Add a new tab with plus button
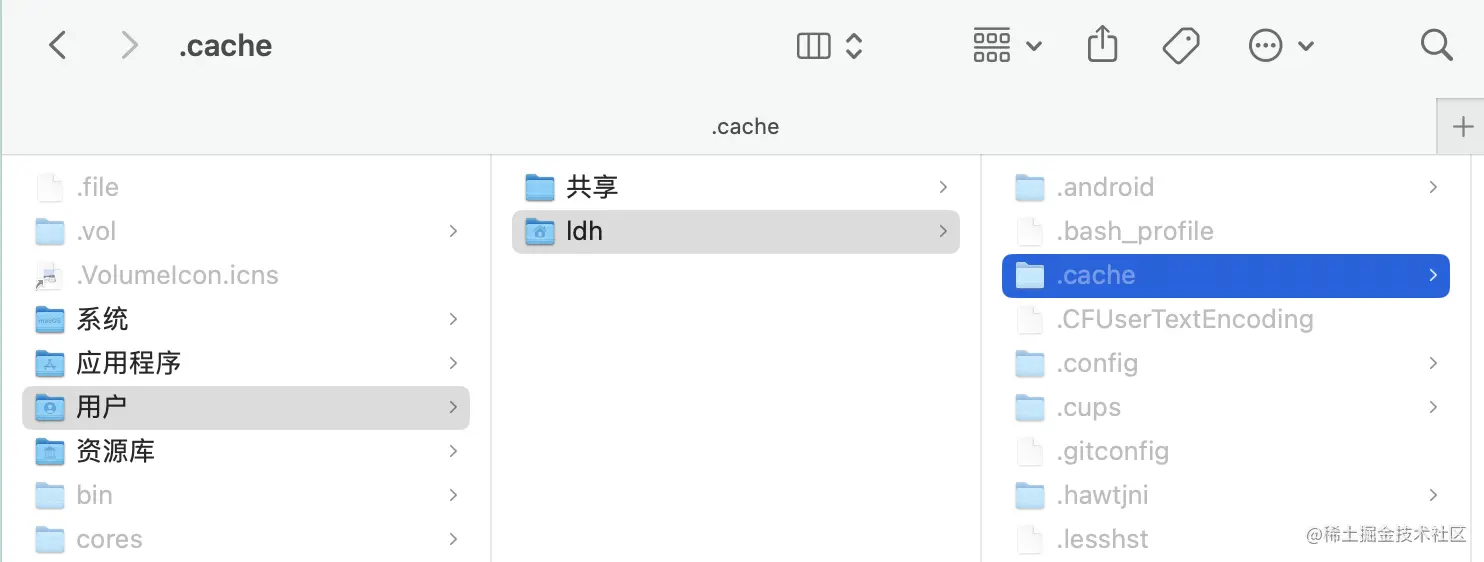 click(x=1462, y=127)
